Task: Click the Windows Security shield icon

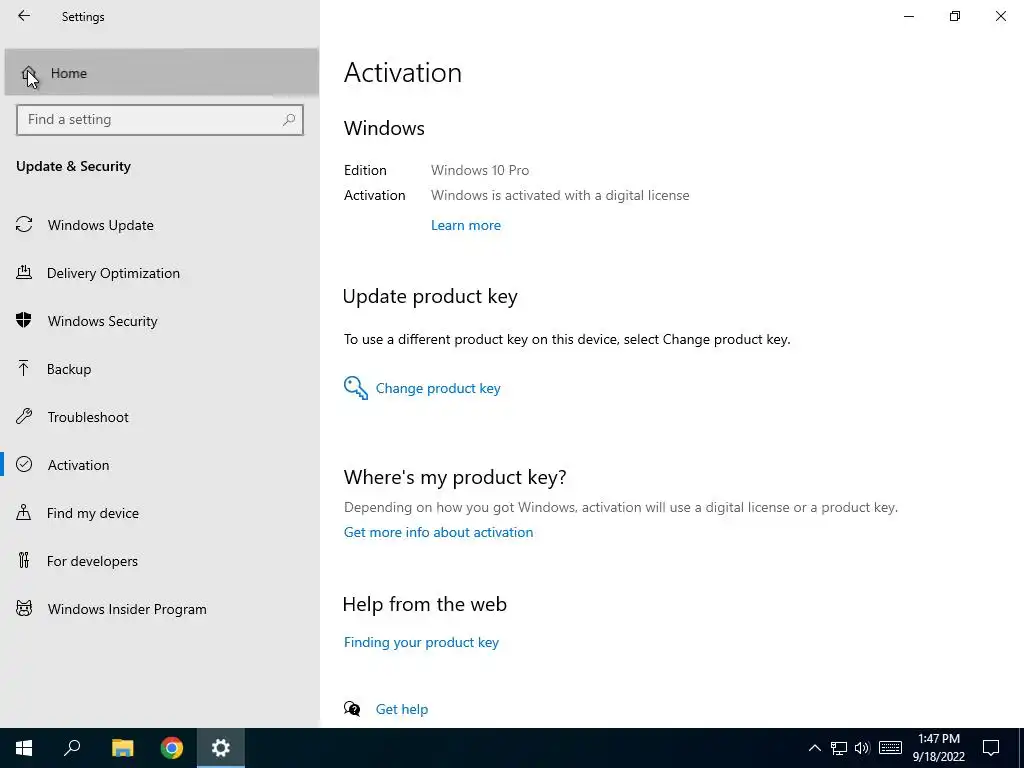Action: click(x=24, y=321)
